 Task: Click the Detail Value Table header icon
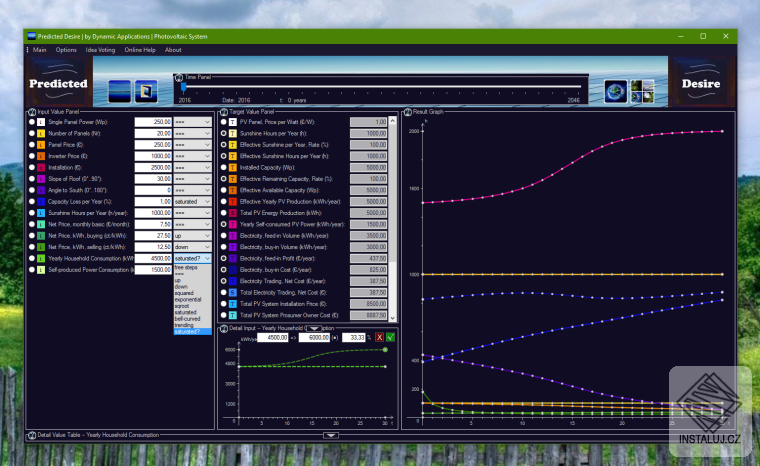32,435
